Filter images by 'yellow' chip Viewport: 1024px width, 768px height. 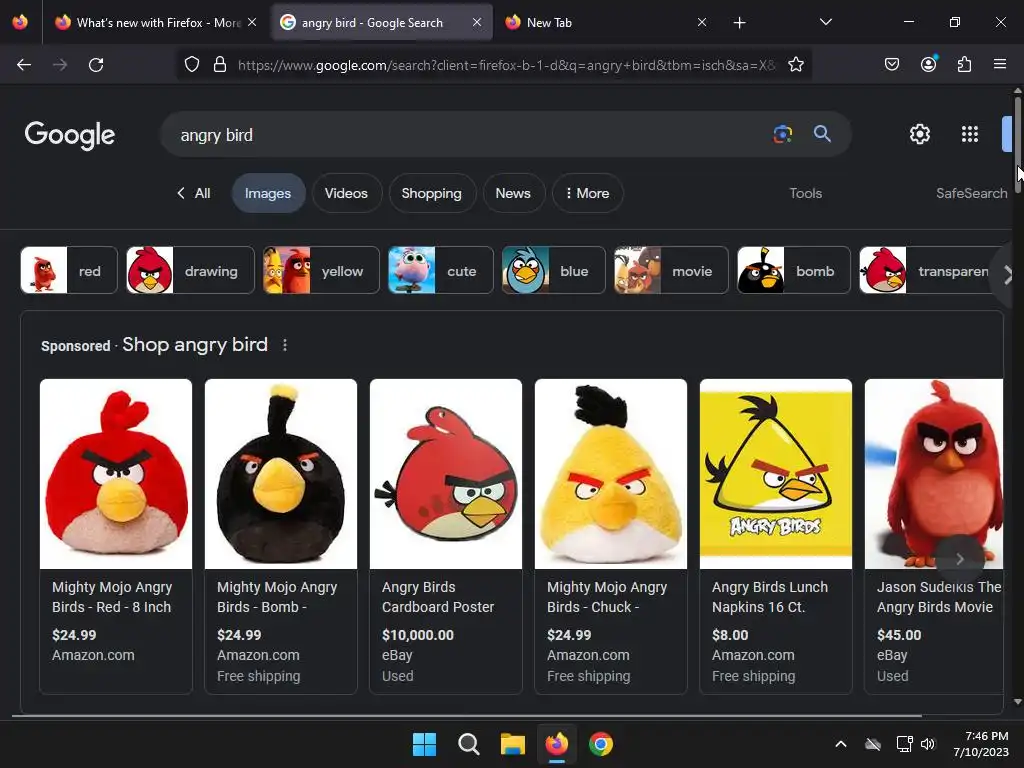321,270
